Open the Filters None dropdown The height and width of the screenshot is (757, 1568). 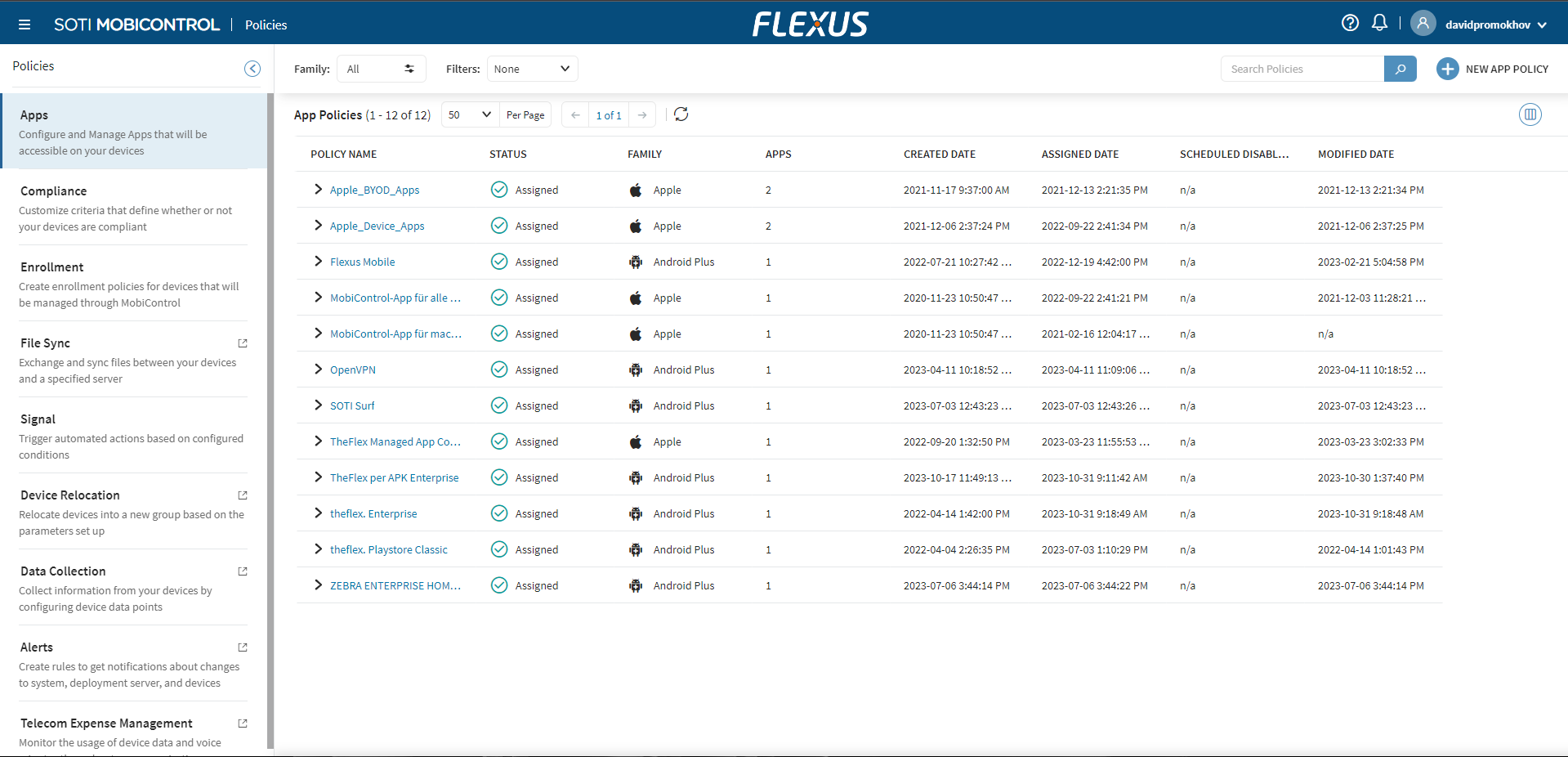pyautogui.click(x=532, y=69)
